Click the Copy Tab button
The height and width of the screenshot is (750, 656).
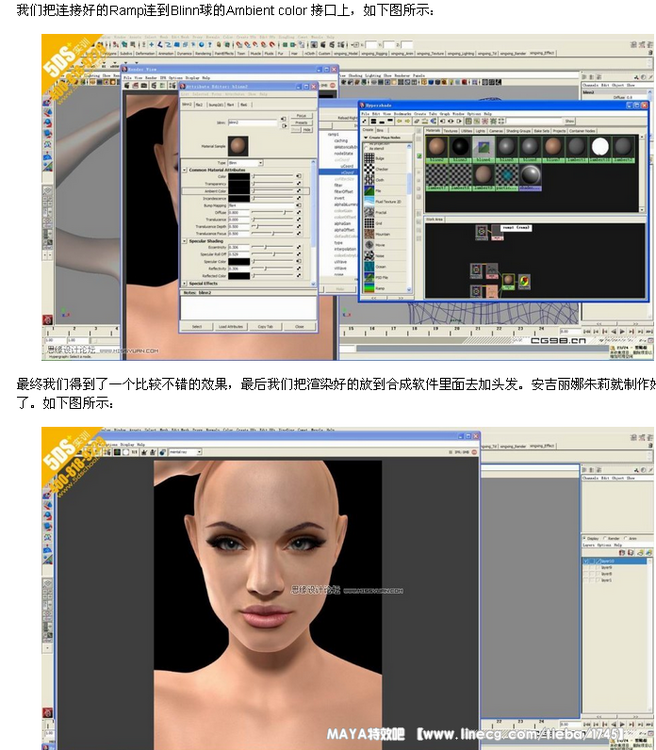(x=265, y=327)
